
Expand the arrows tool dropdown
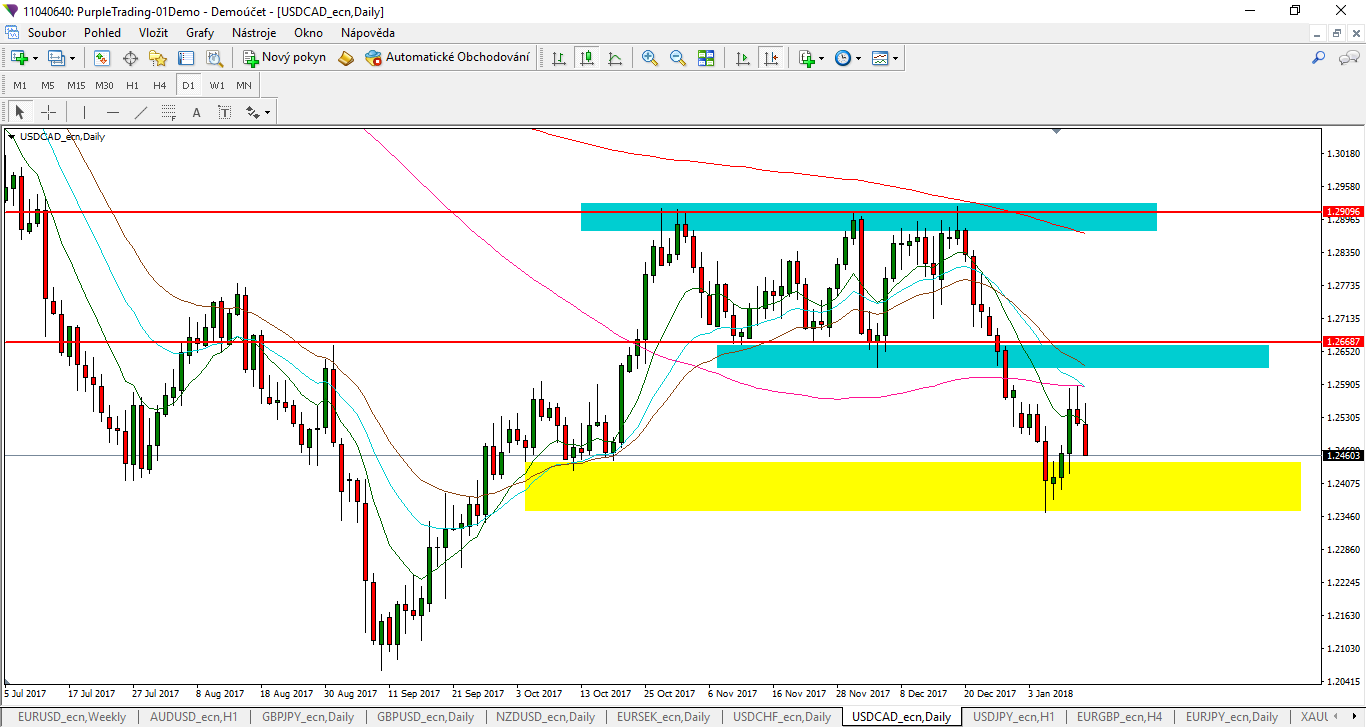click(x=267, y=112)
